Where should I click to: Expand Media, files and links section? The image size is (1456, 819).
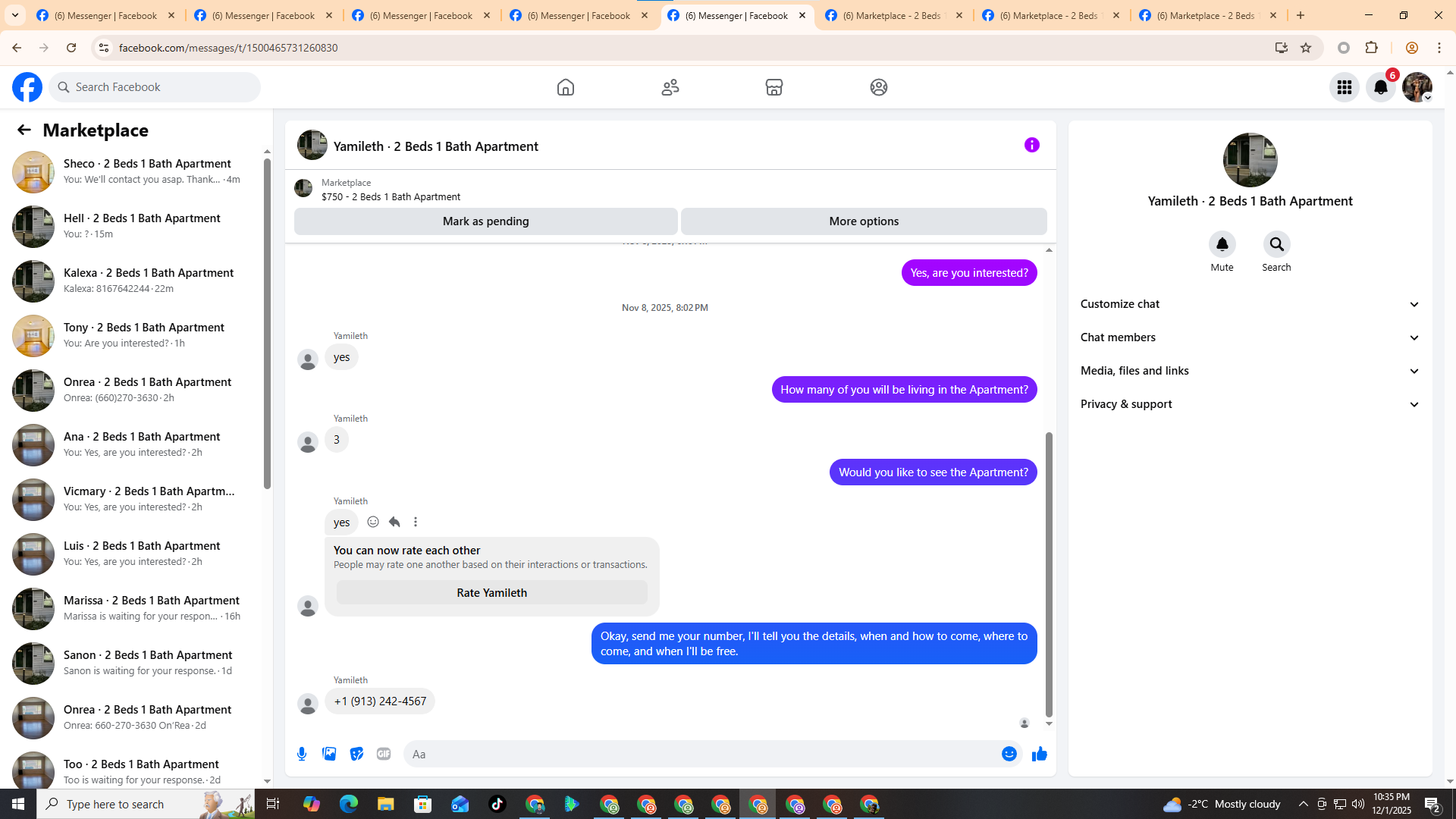click(x=1250, y=371)
